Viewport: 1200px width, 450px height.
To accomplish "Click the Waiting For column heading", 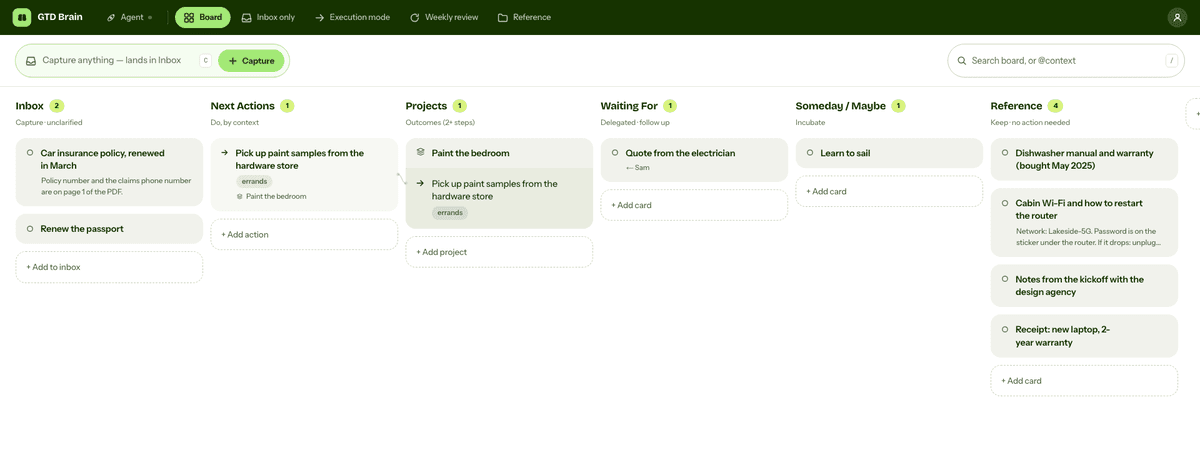I will pyautogui.click(x=629, y=106).
